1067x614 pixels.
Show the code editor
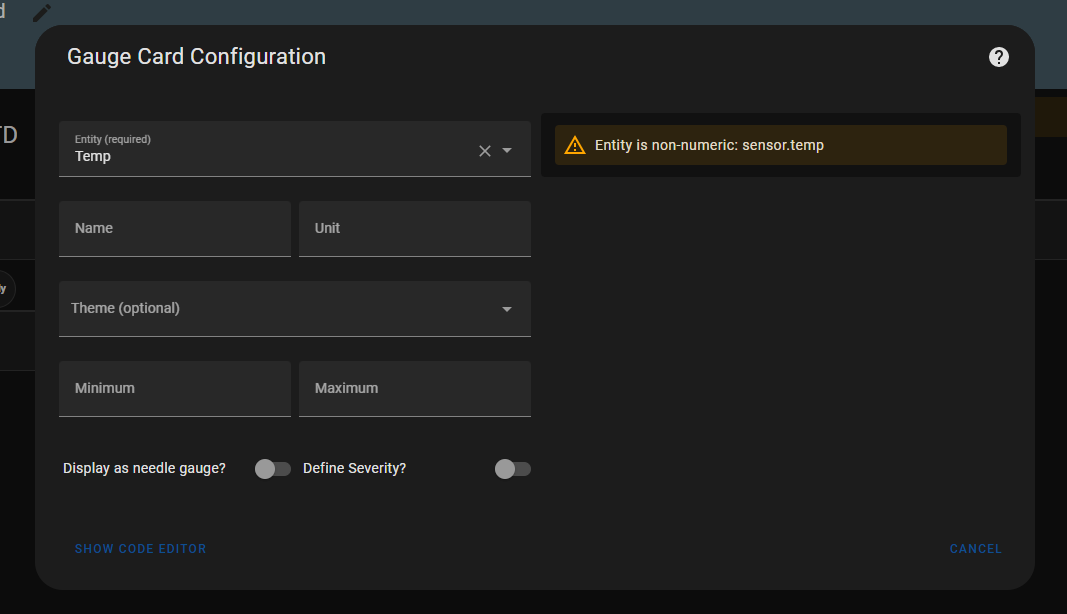[140, 549]
